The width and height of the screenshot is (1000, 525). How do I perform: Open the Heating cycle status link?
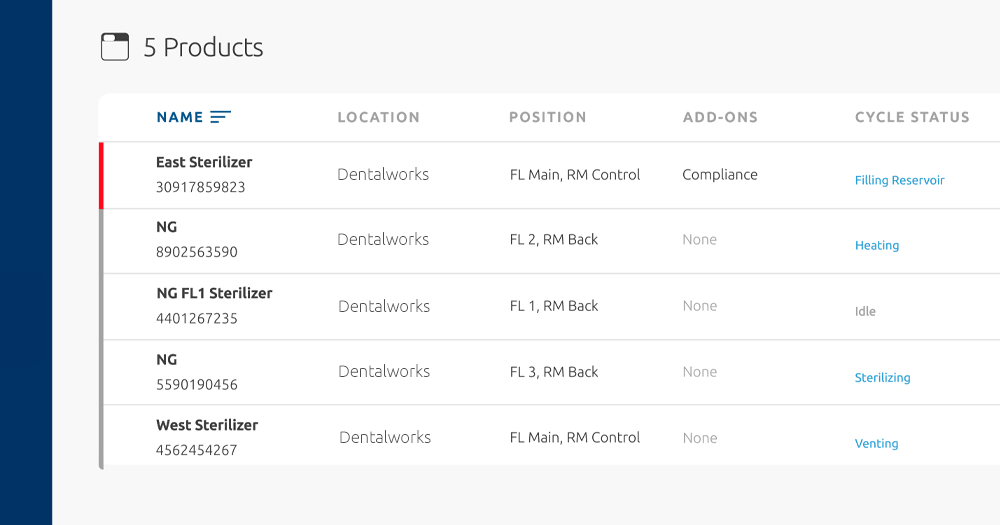tap(877, 246)
